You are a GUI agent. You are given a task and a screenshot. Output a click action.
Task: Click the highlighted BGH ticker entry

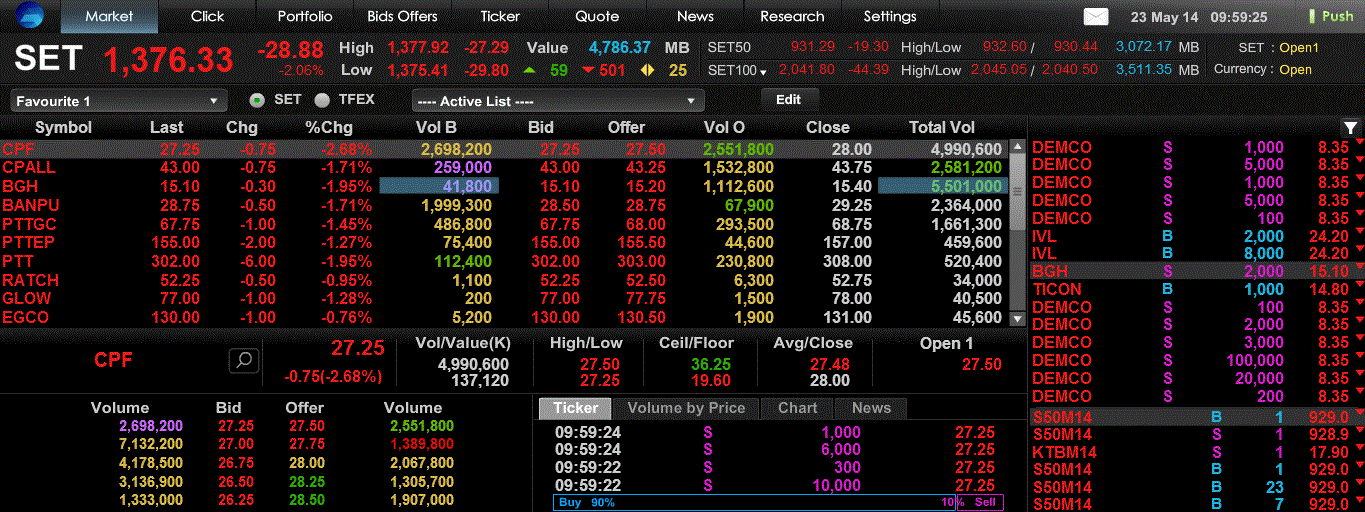pyautogui.click(x=1197, y=271)
